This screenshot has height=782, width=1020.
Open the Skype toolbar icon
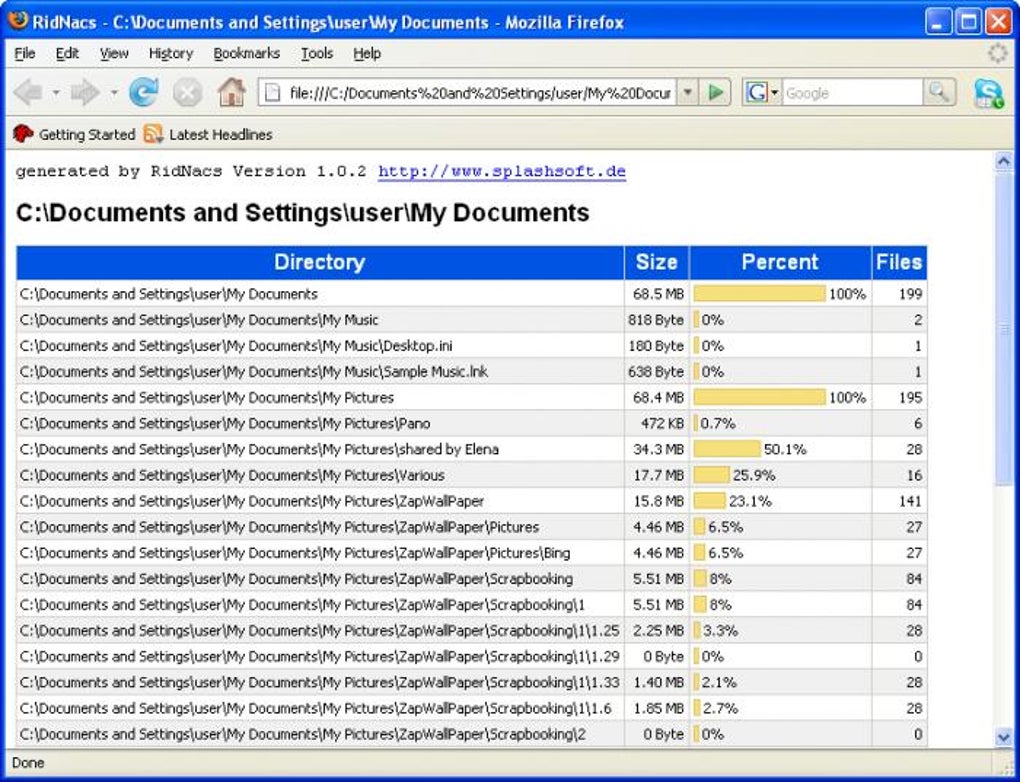988,93
